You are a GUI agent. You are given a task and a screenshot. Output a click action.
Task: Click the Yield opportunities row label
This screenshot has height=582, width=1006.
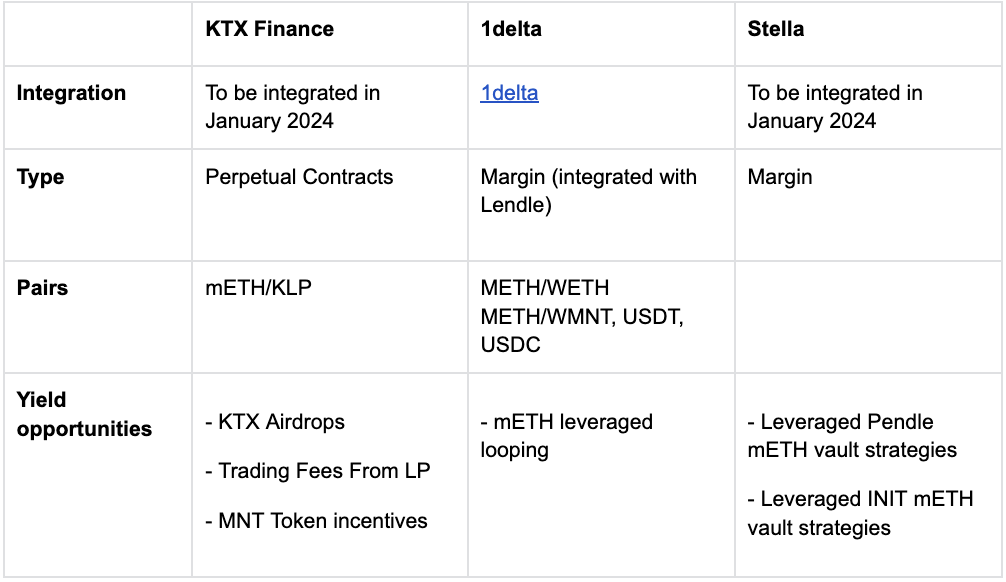coord(84,414)
